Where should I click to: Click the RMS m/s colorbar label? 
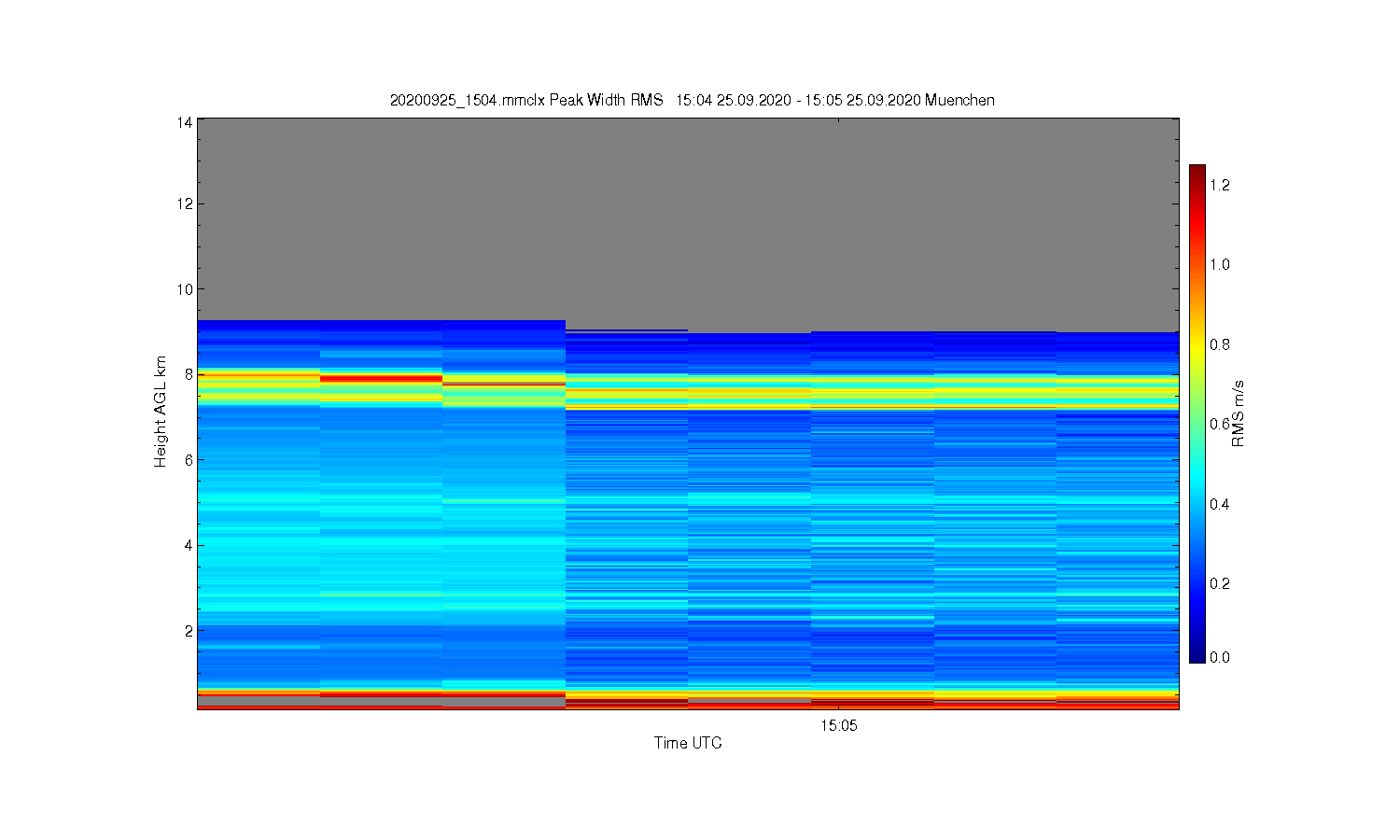point(1239,413)
